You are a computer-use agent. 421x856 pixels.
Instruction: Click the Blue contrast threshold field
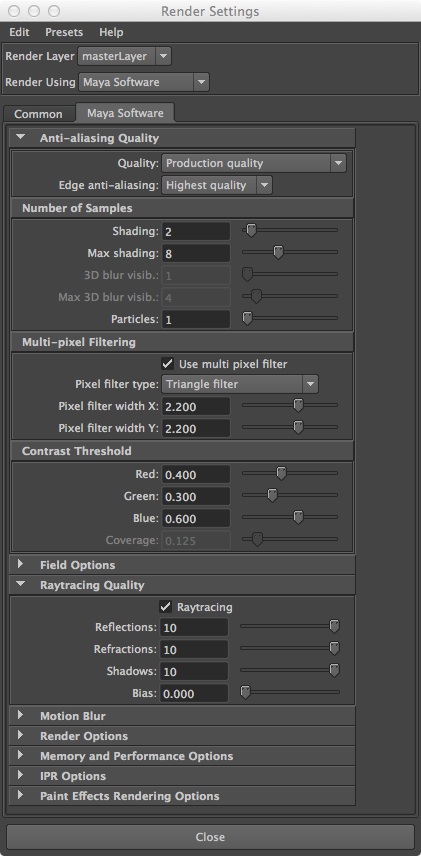coord(196,519)
